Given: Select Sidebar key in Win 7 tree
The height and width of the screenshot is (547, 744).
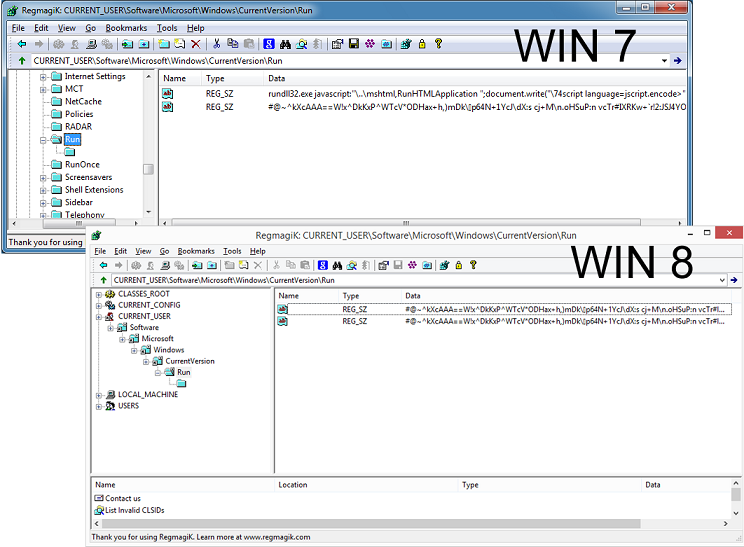Looking at the screenshot, I should [x=79, y=203].
